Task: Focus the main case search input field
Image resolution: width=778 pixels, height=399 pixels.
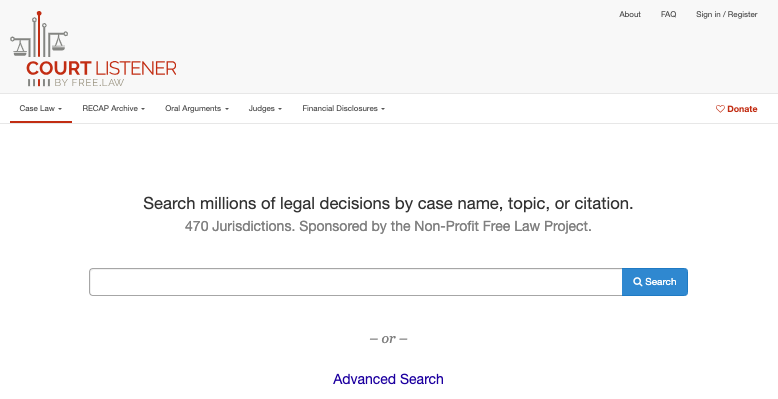Action: tap(356, 282)
